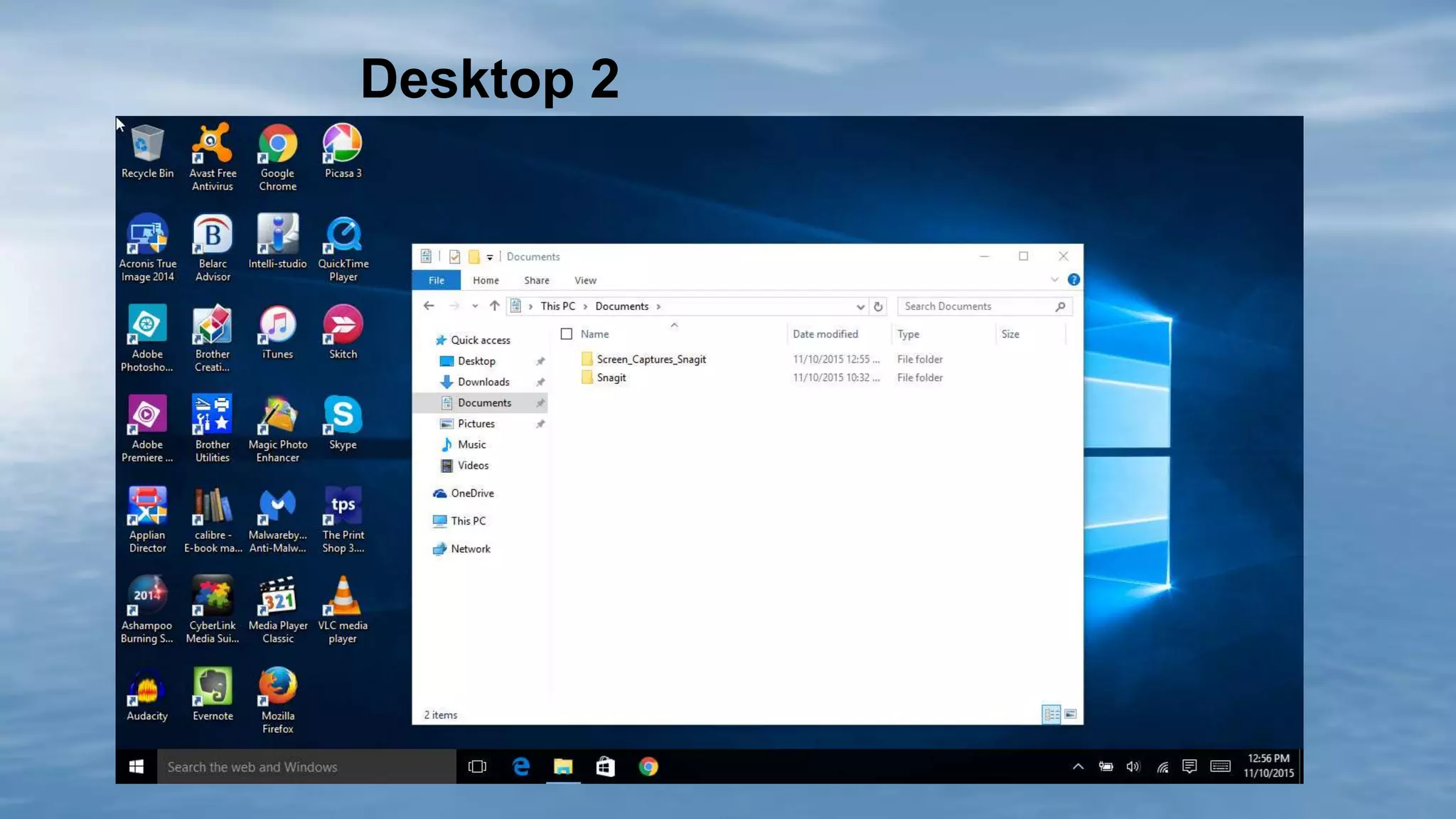
Task: Select CyberLink Media Suite icon
Action: (213, 609)
